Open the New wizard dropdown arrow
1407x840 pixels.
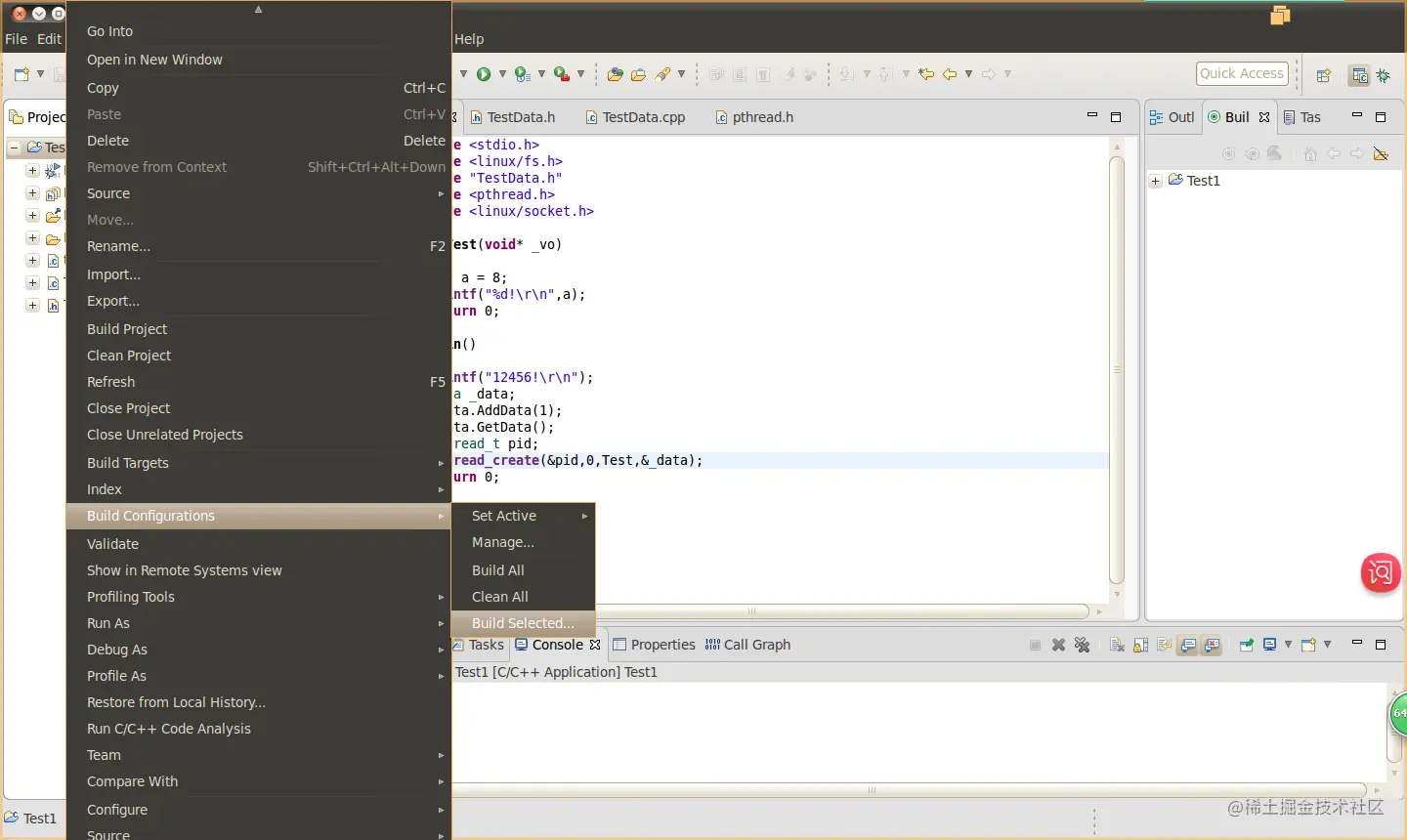click(x=40, y=74)
